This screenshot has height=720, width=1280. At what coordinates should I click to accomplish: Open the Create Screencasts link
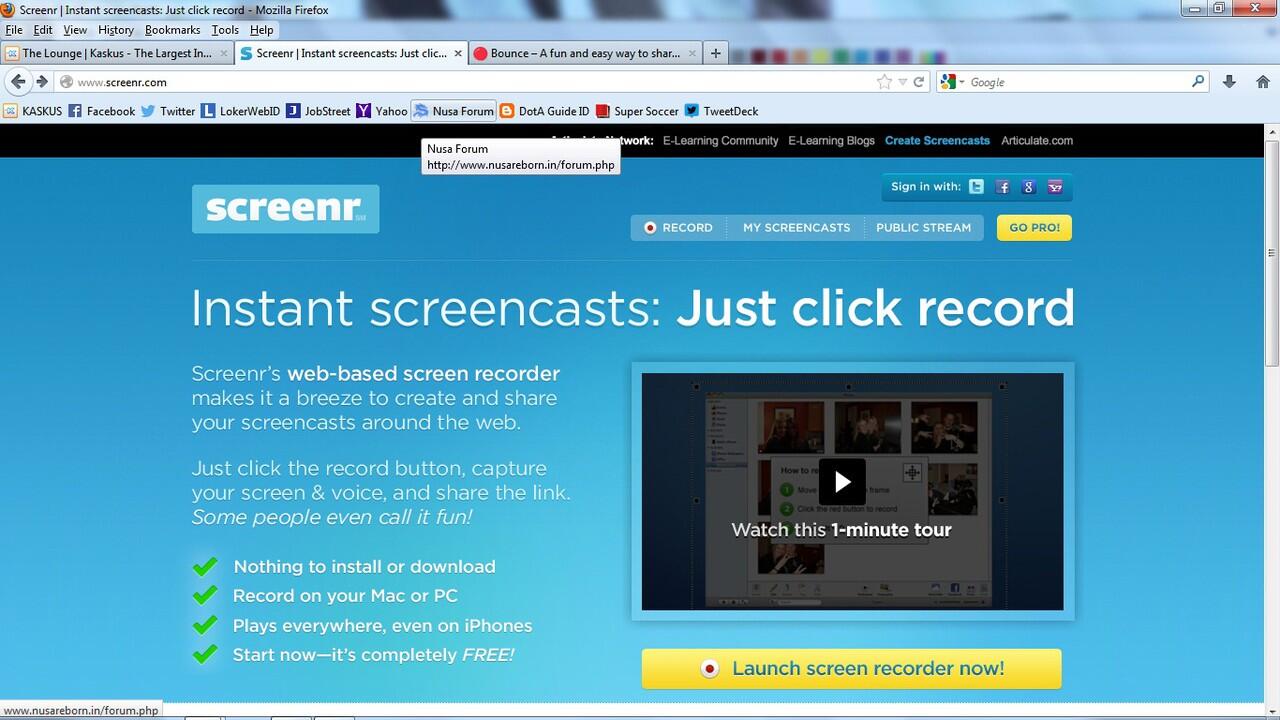point(937,141)
